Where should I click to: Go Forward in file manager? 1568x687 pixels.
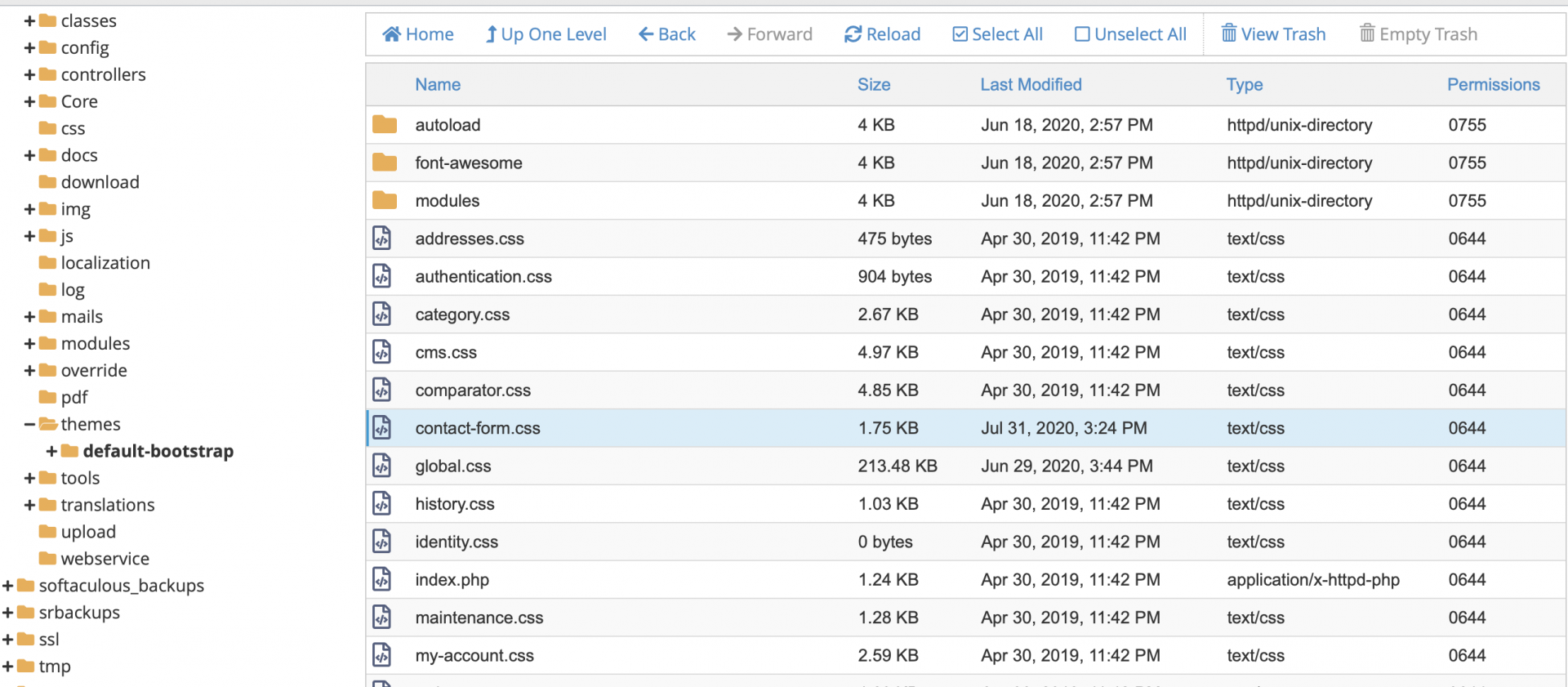(x=769, y=33)
